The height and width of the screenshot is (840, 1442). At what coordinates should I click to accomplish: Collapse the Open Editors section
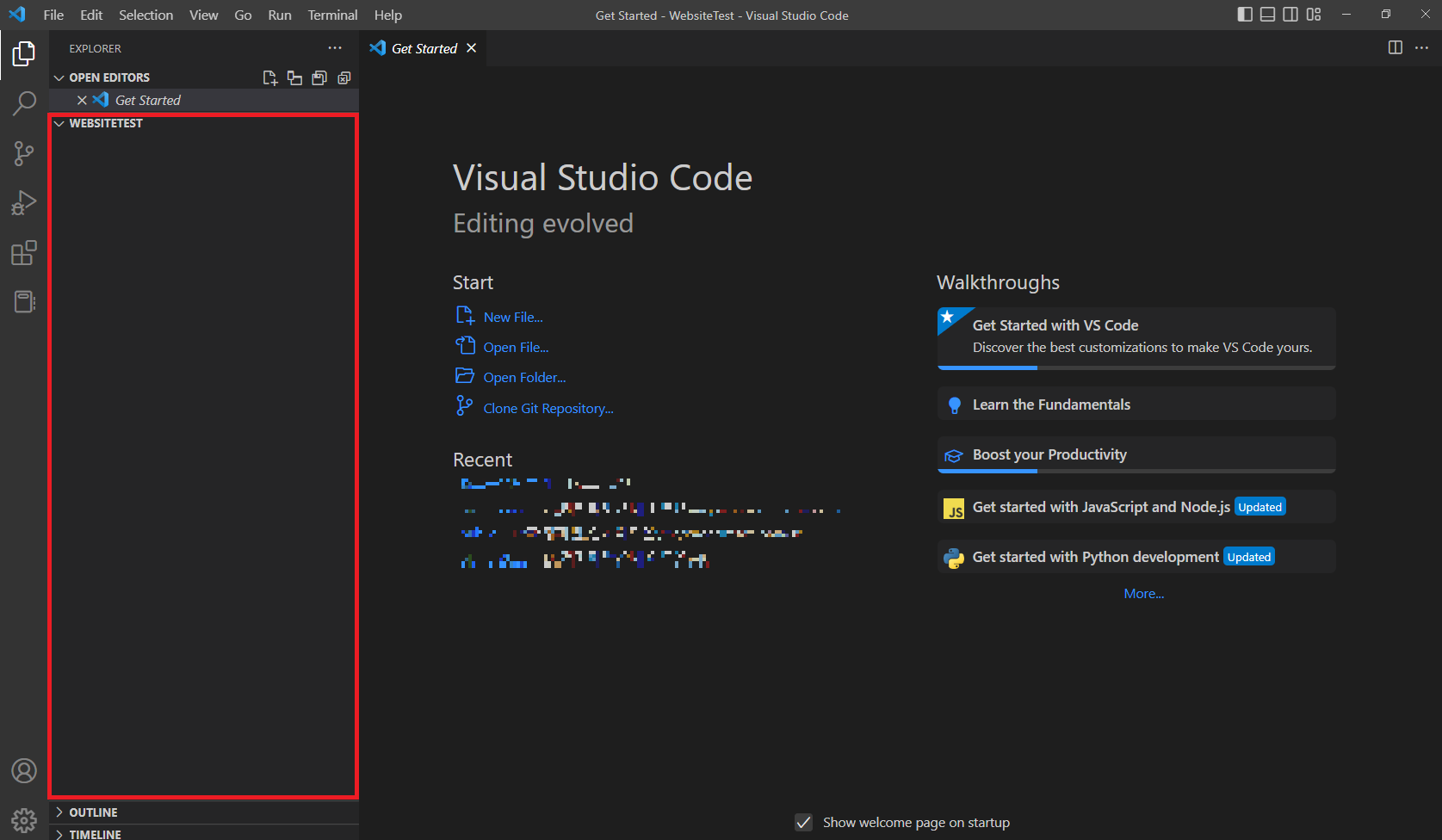click(x=59, y=77)
